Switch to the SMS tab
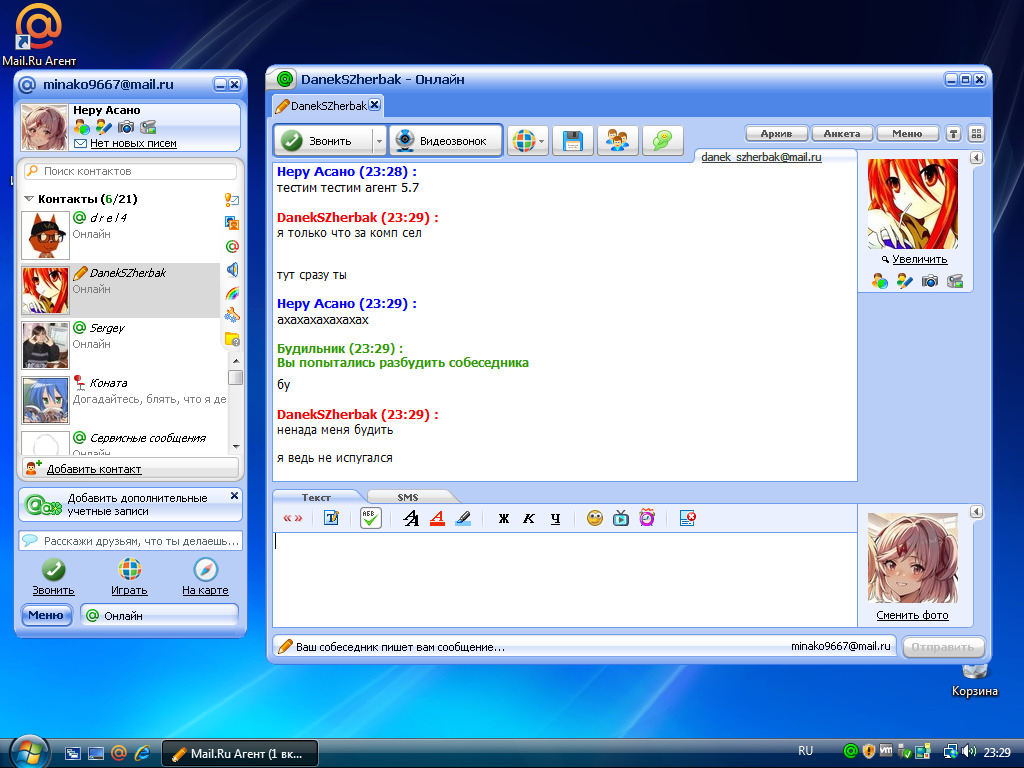This screenshot has width=1024, height=768. [408, 497]
